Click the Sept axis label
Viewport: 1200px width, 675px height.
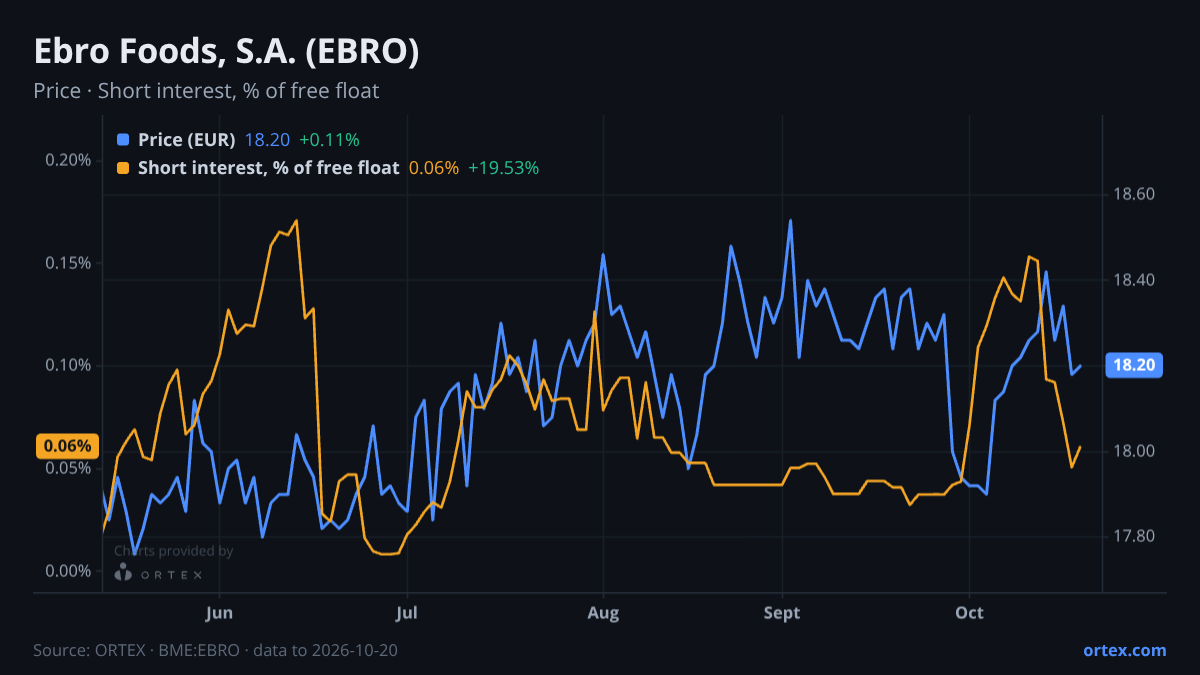pos(782,613)
